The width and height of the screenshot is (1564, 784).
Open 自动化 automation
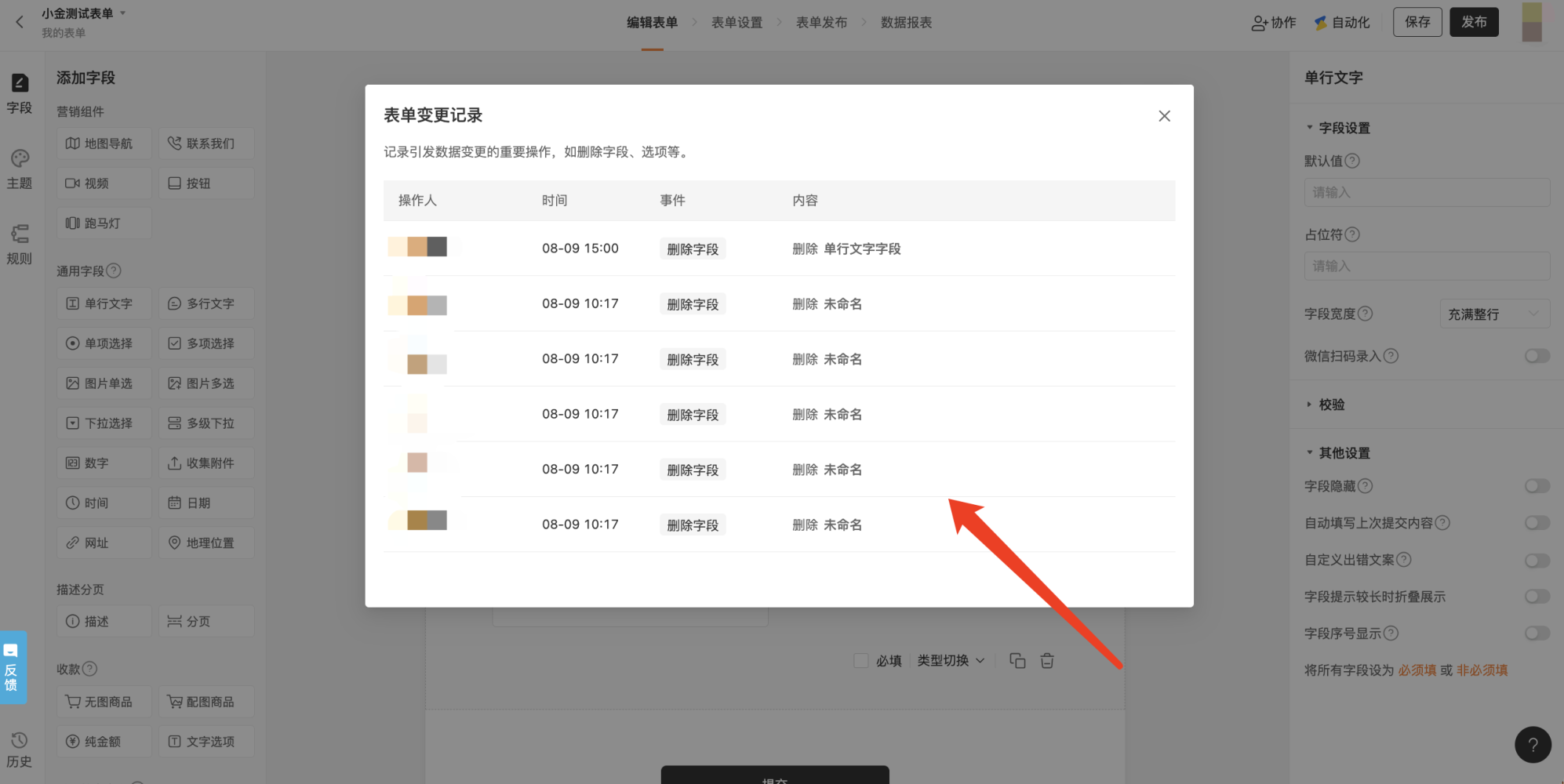[1342, 23]
